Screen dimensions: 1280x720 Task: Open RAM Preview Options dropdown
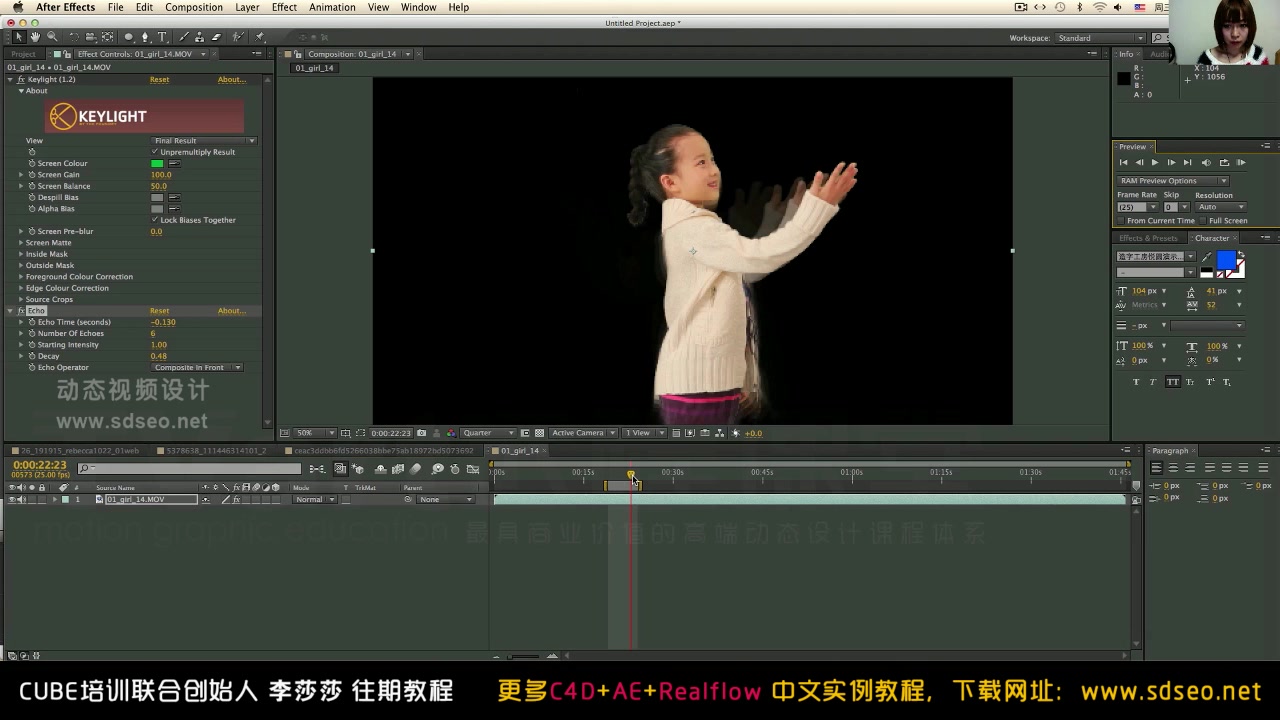1172,181
